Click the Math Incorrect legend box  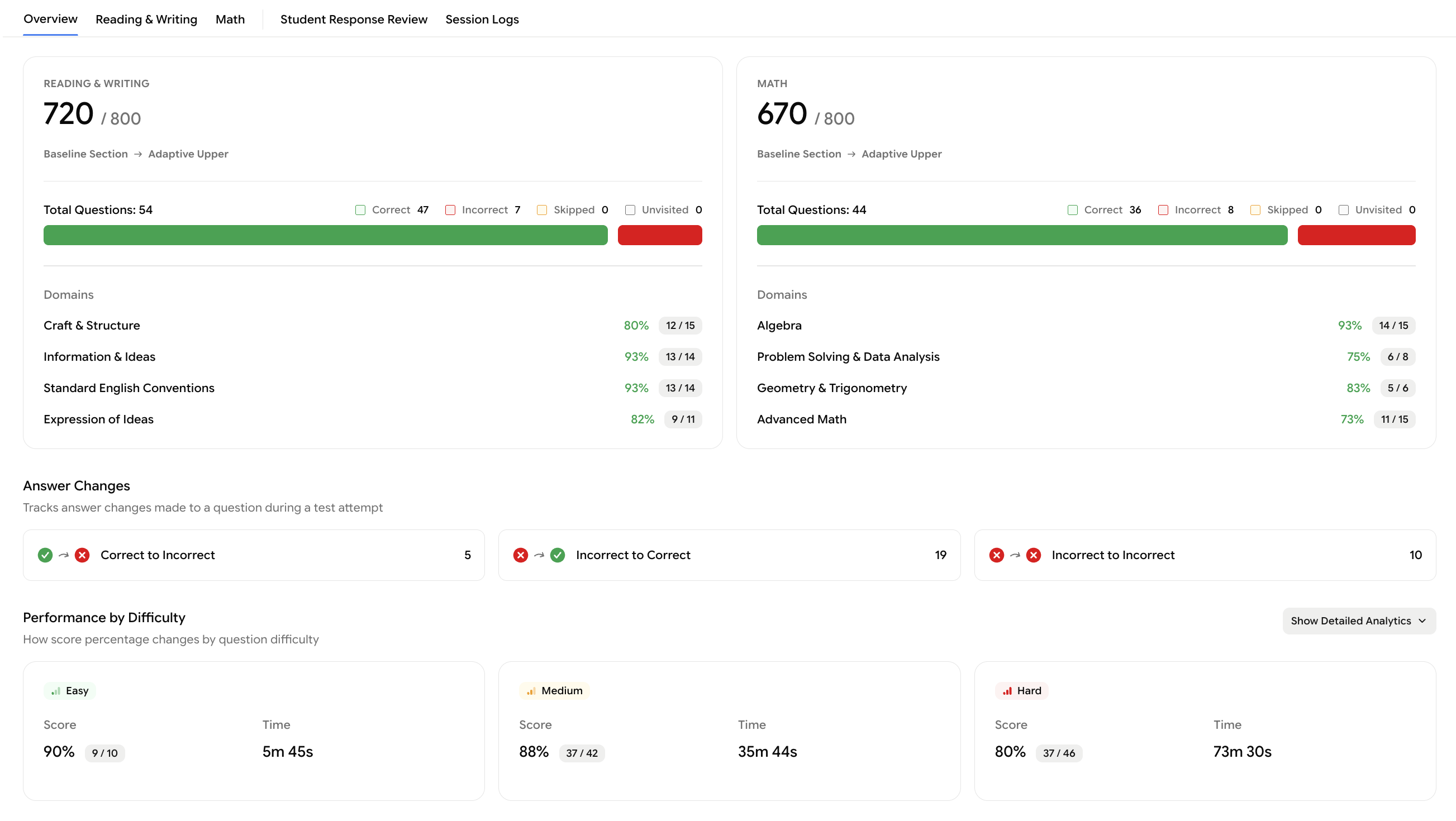(x=1163, y=210)
